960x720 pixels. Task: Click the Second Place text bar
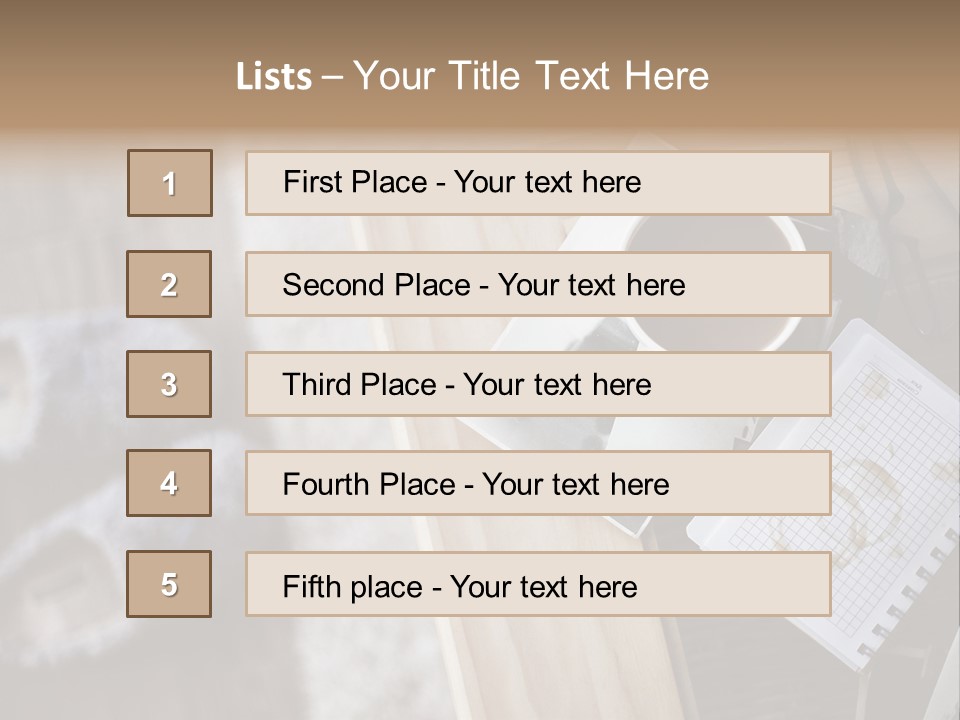tap(538, 284)
